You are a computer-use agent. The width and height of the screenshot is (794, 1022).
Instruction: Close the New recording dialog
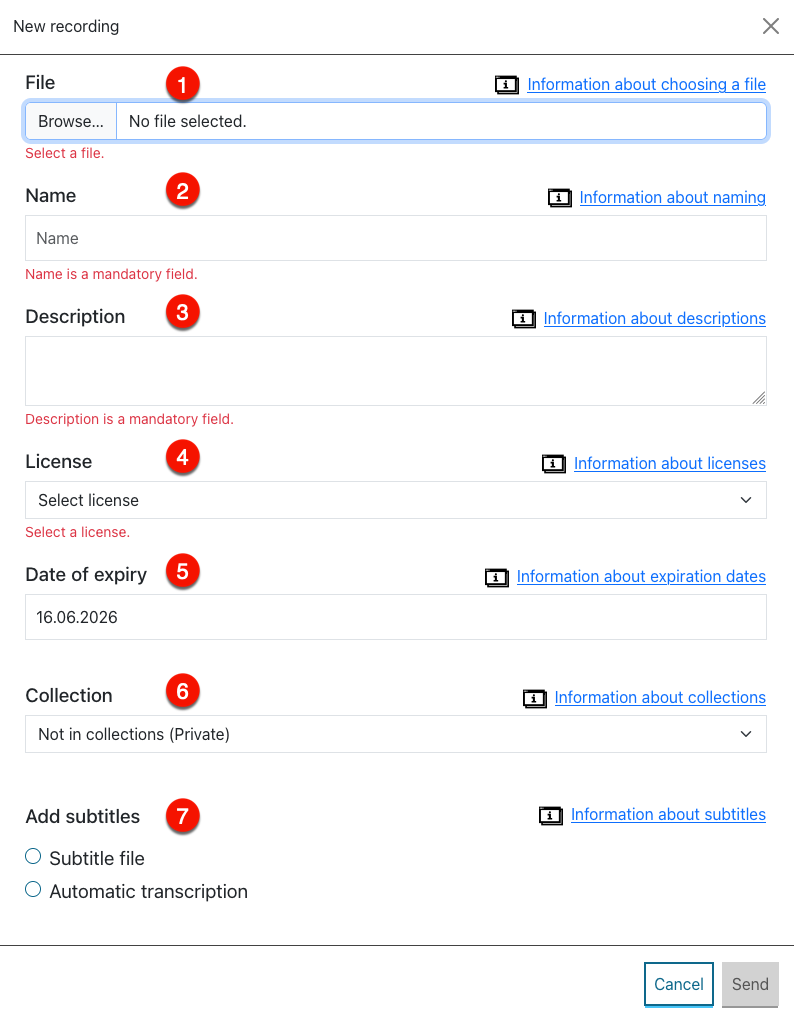click(771, 26)
